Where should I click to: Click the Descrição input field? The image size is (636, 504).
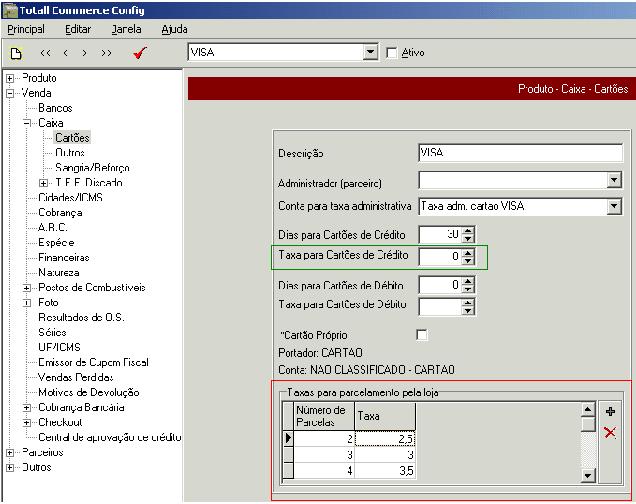click(x=520, y=153)
